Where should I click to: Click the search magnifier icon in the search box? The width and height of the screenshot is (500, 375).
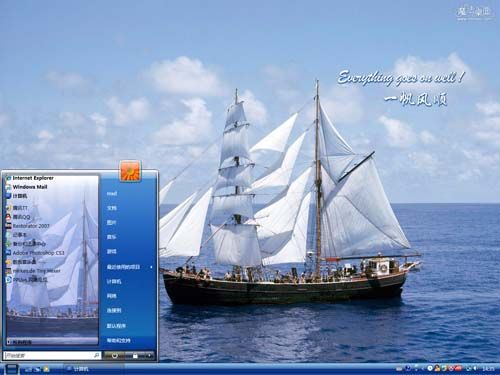pyautogui.click(x=96, y=356)
